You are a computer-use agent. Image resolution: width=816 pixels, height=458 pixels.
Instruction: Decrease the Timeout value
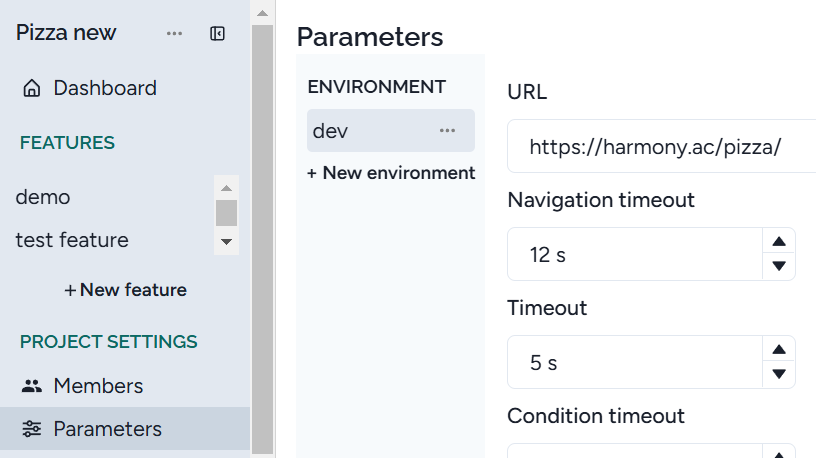pos(778,375)
